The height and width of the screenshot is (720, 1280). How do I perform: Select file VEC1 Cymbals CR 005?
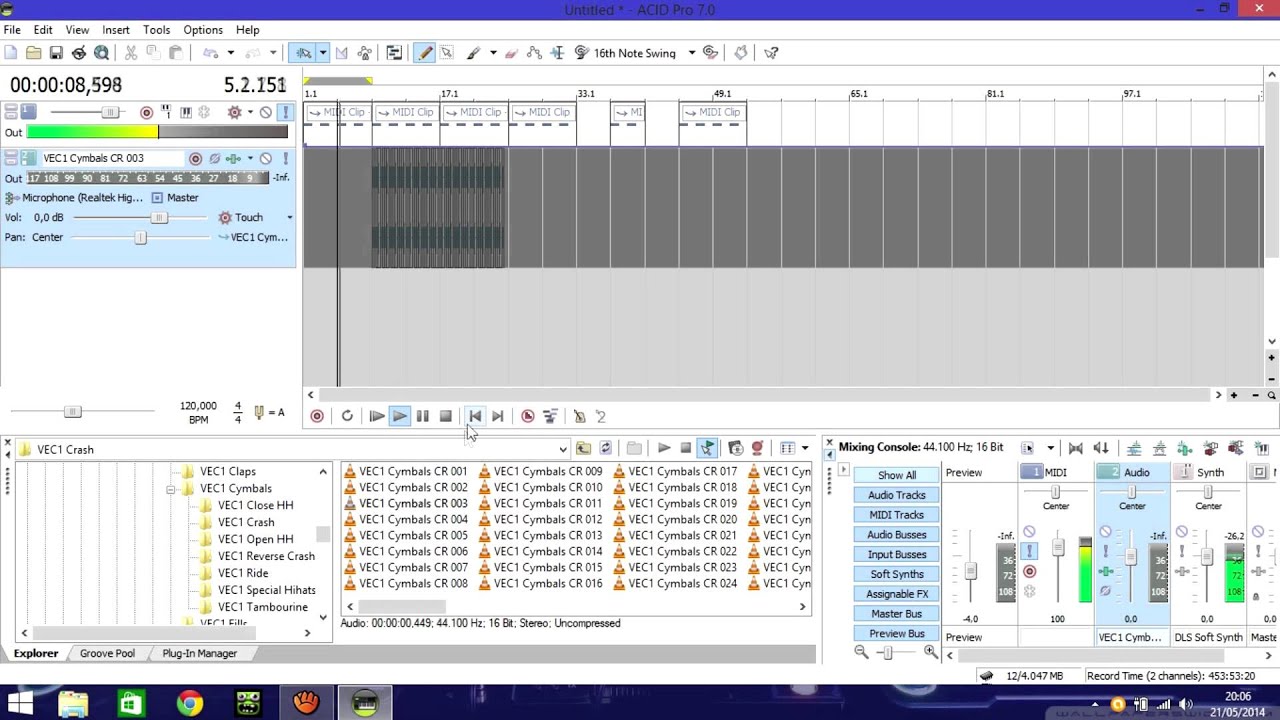click(x=405, y=536)
